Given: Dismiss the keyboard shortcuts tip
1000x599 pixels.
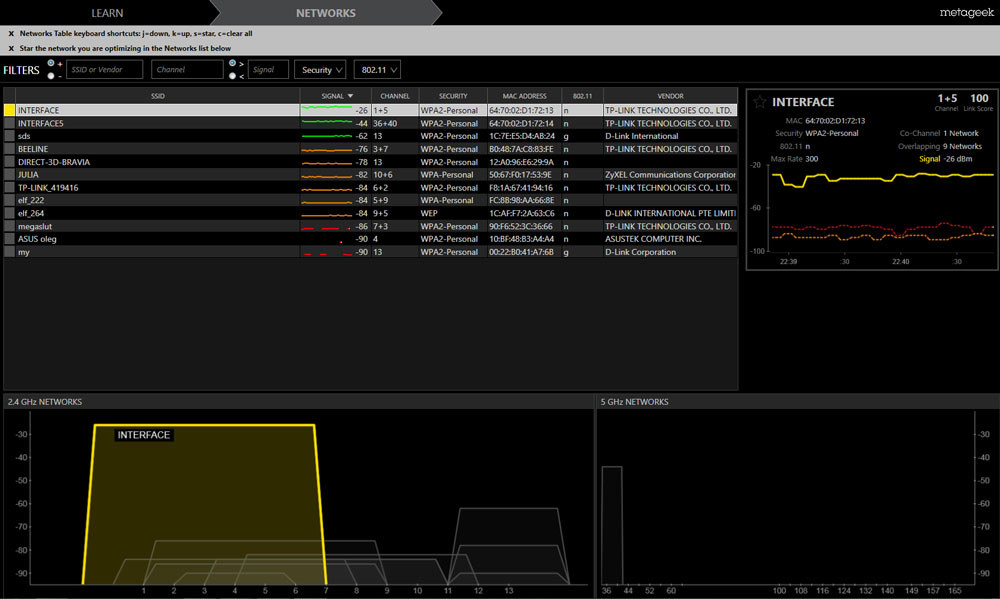Looking at the screenshot, I should pos(11,33).
